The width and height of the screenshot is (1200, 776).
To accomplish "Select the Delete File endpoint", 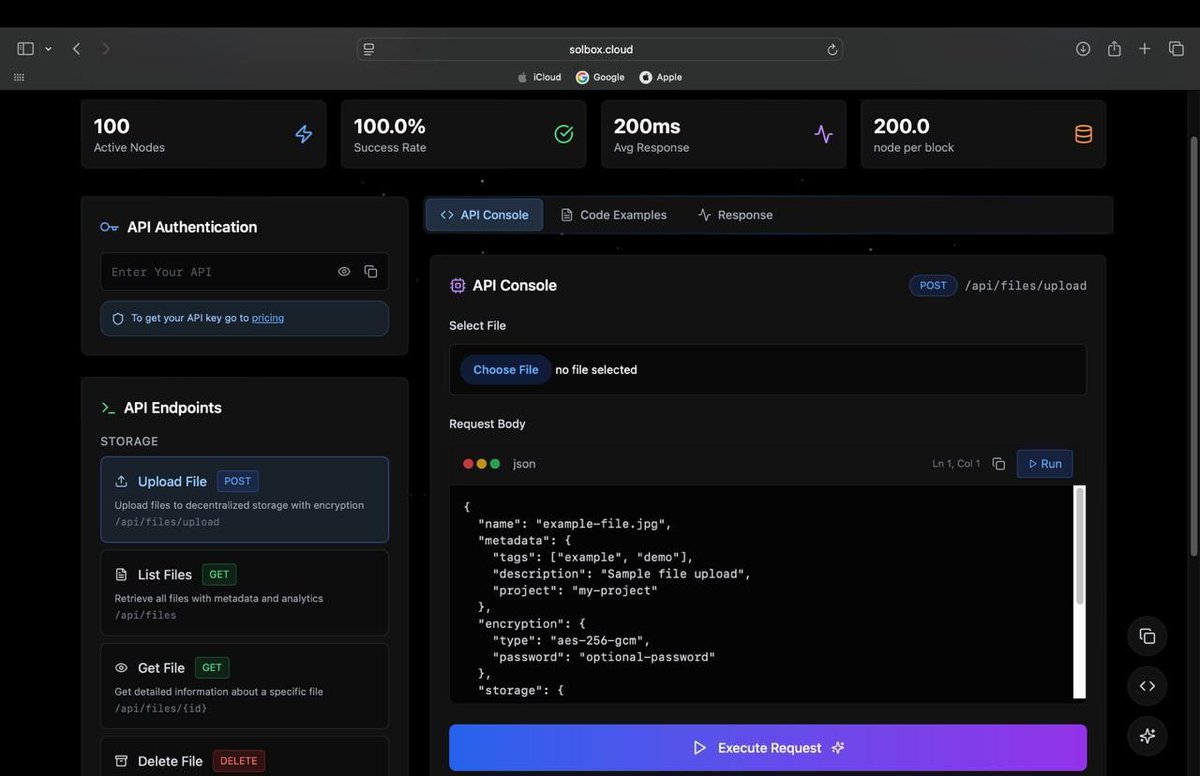I will click(x=244, y=757).
